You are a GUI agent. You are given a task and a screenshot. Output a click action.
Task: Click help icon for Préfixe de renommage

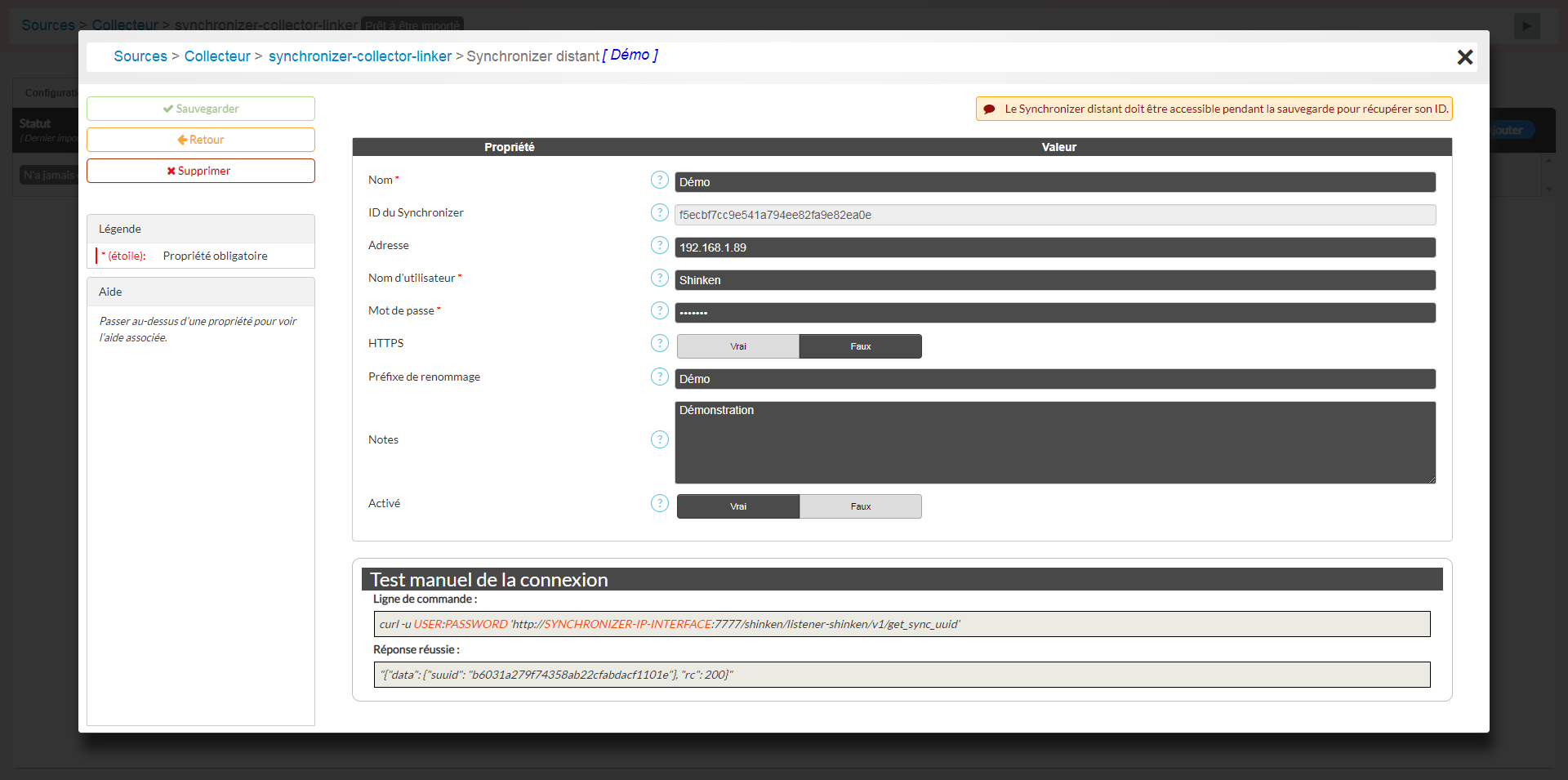click(659, 377)
